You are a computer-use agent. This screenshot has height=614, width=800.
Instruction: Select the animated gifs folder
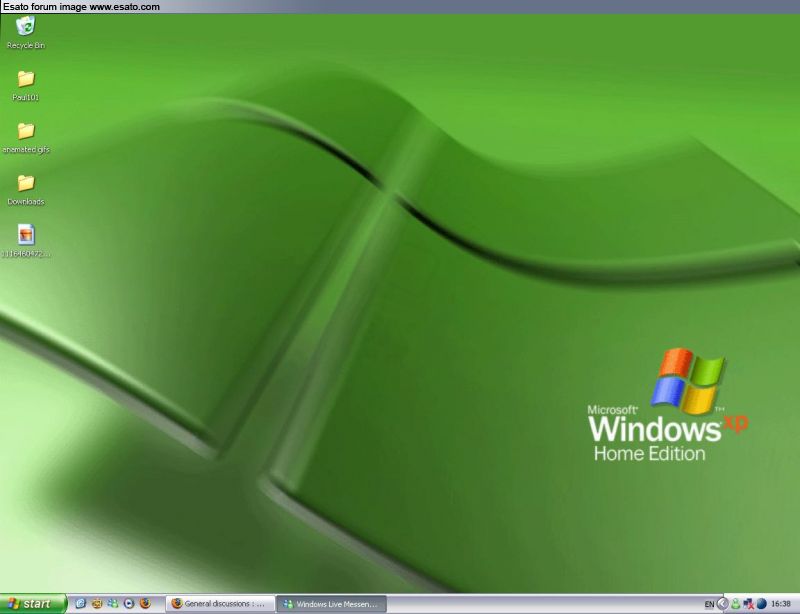(x=26, y=138)
